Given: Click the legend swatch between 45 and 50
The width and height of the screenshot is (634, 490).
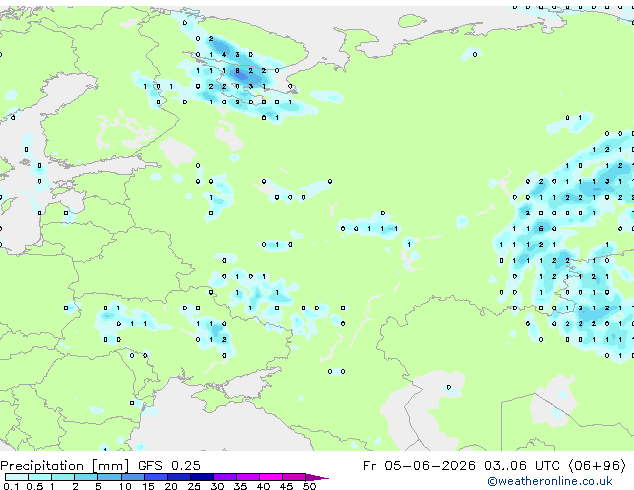Looking at the screenshot, I should click(x=294, y=477).
